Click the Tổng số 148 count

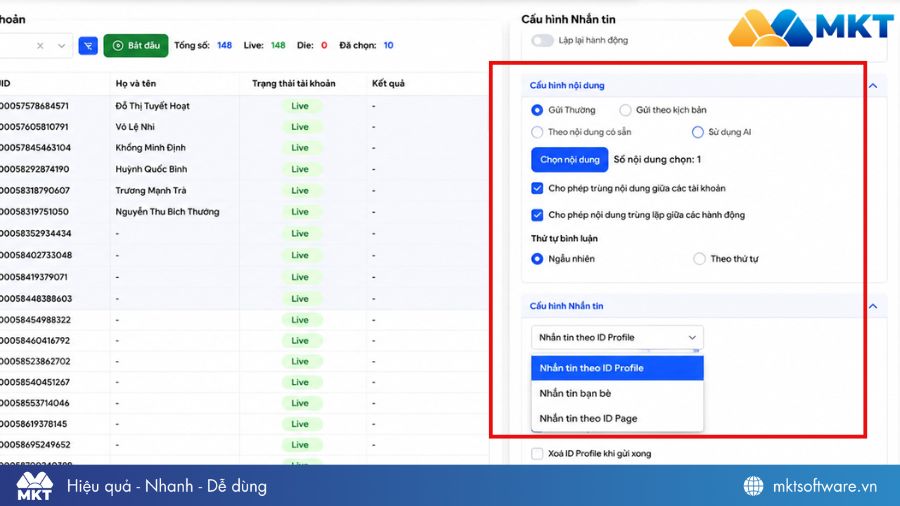point(224,45)
